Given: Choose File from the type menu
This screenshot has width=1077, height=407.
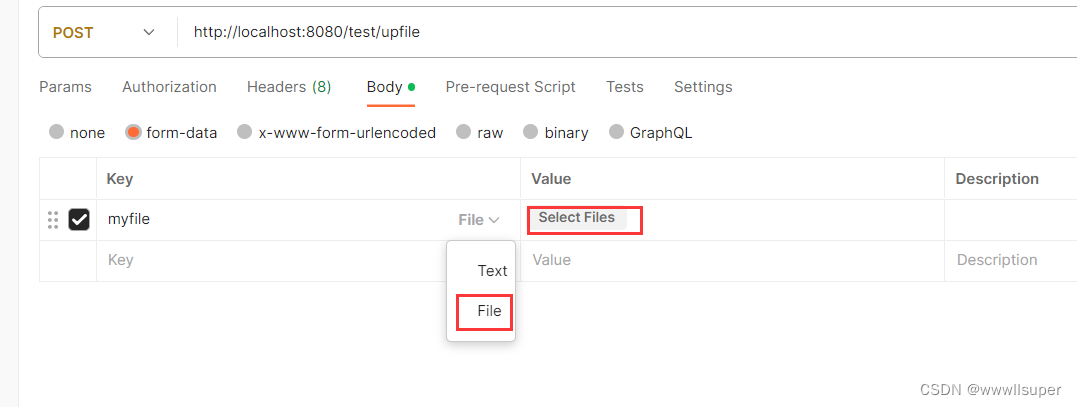Looking at the screenshot, I should click(x=489, y=312).
